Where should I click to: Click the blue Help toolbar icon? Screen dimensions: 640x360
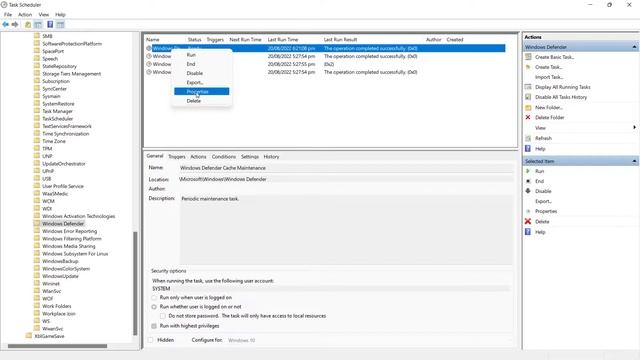click(50, 24)
